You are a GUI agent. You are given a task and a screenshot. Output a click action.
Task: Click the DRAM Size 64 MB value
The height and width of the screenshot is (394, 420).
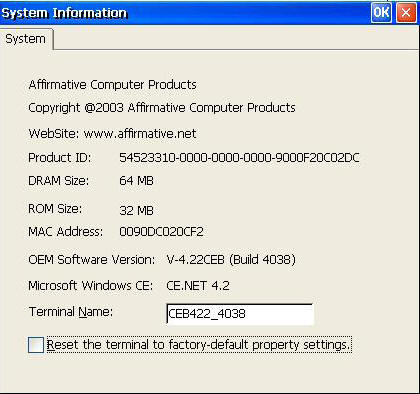pos(136,181)
